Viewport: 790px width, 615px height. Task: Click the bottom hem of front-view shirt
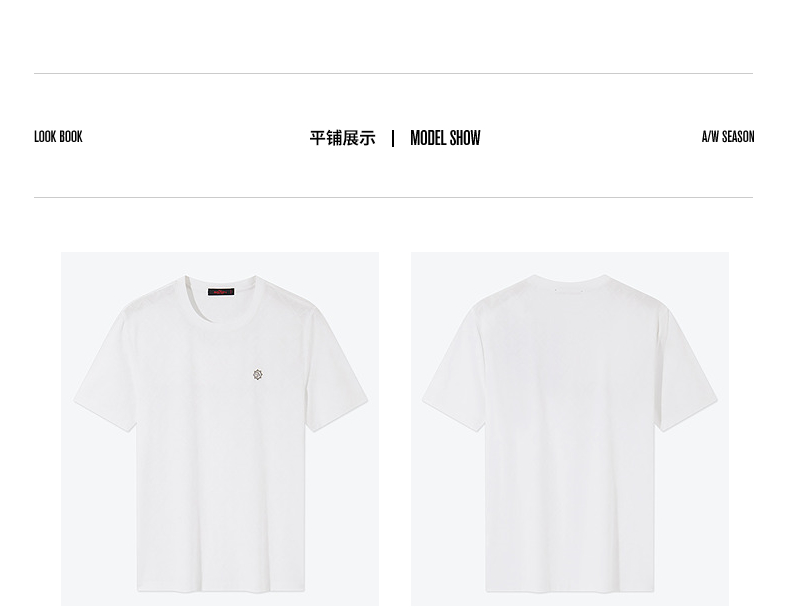pos(221,588)
